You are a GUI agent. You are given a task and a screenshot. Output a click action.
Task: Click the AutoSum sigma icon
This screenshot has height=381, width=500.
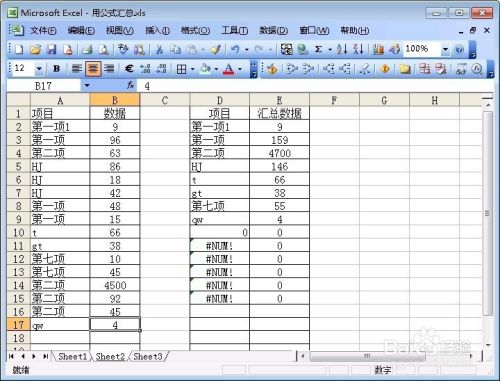tap(318, 50)
